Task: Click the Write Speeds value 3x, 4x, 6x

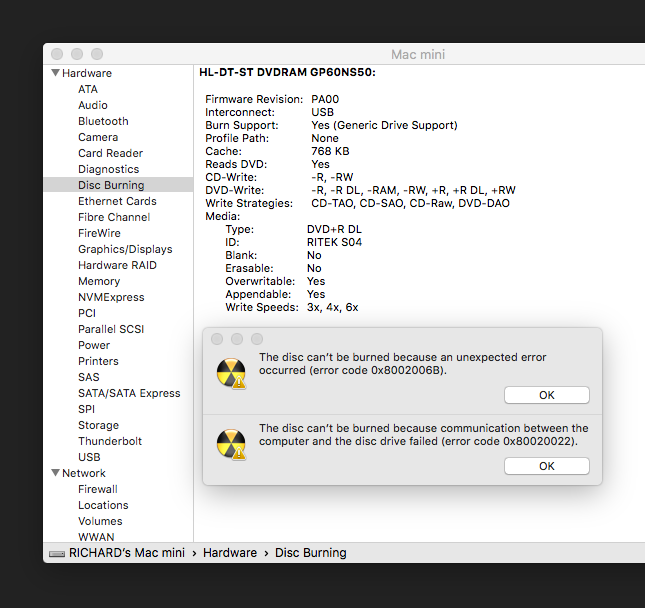Action: (x=333, y=307)
